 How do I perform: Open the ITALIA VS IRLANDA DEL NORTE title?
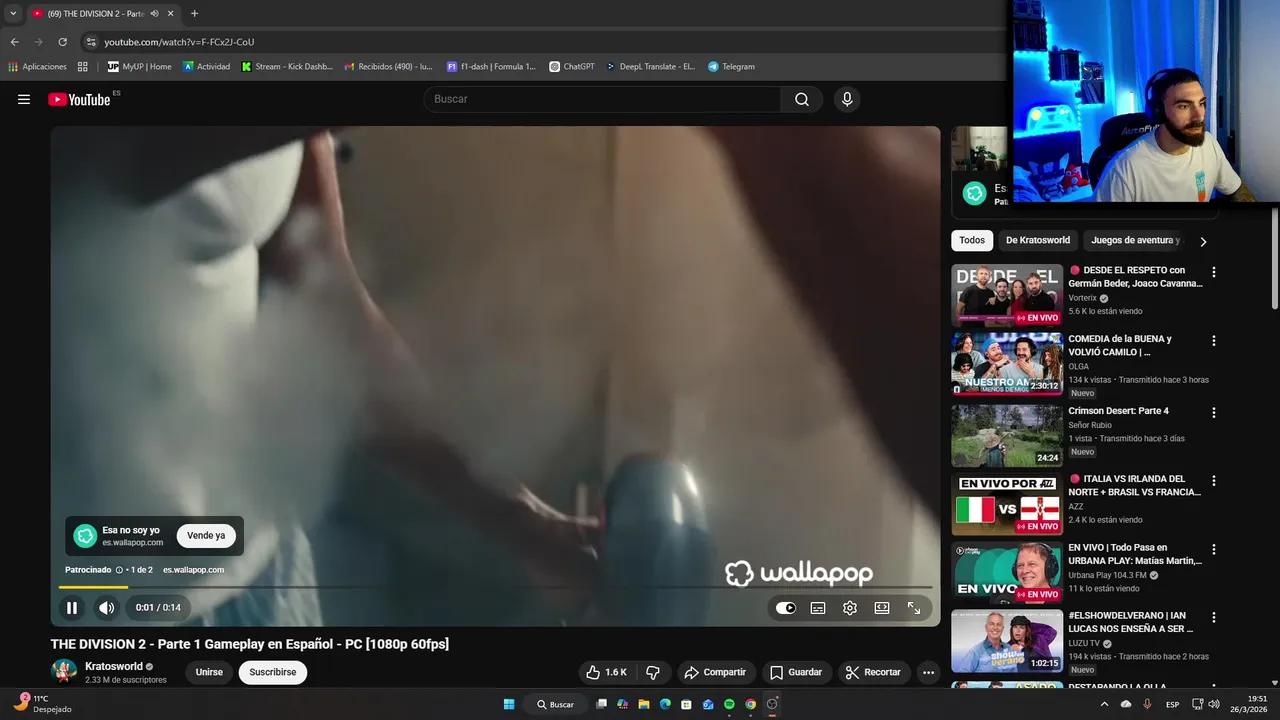click(x=1135, y=485)
